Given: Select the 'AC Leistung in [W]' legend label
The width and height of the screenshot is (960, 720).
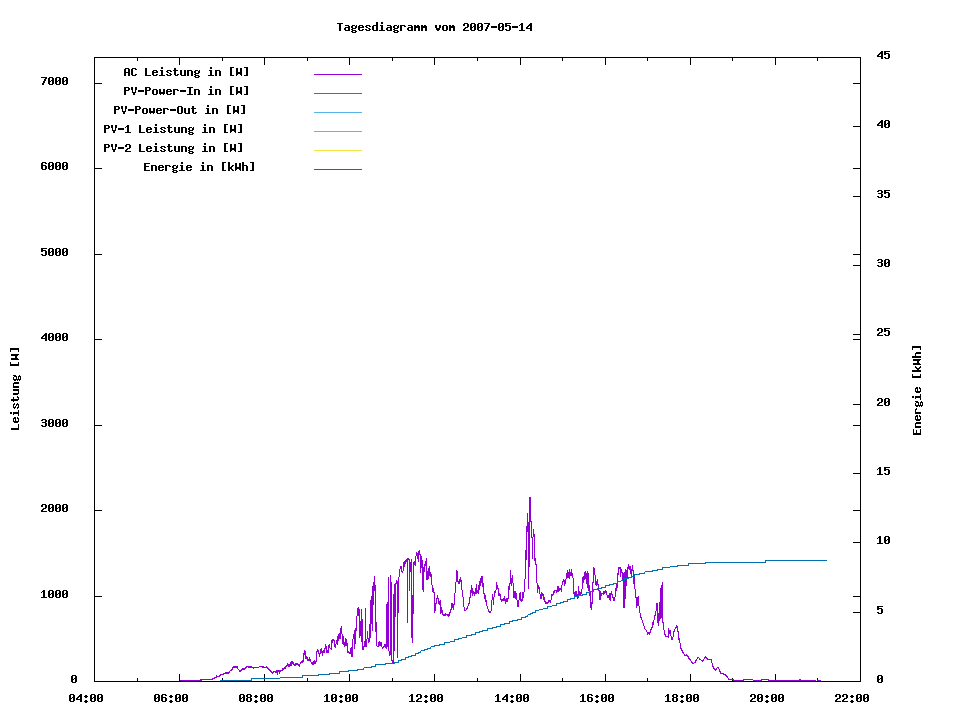Looking at the screenshot, I should point(186,72).
